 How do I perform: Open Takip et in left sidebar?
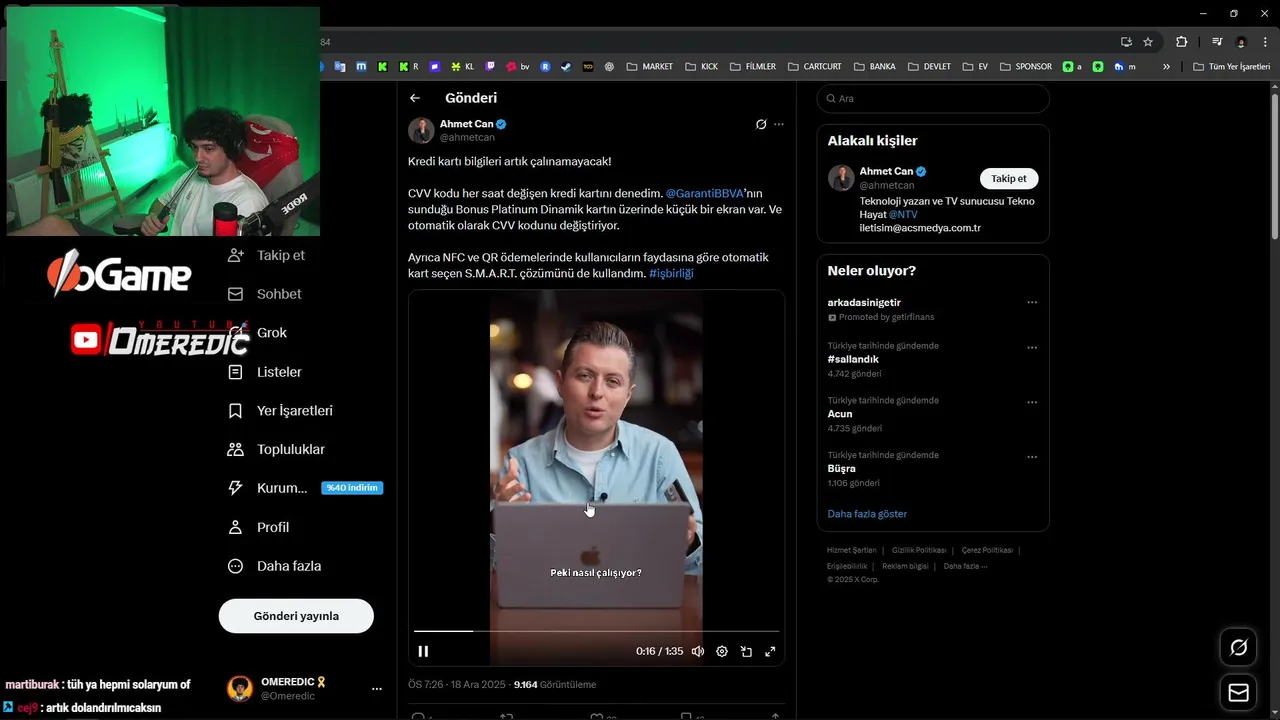267,255
